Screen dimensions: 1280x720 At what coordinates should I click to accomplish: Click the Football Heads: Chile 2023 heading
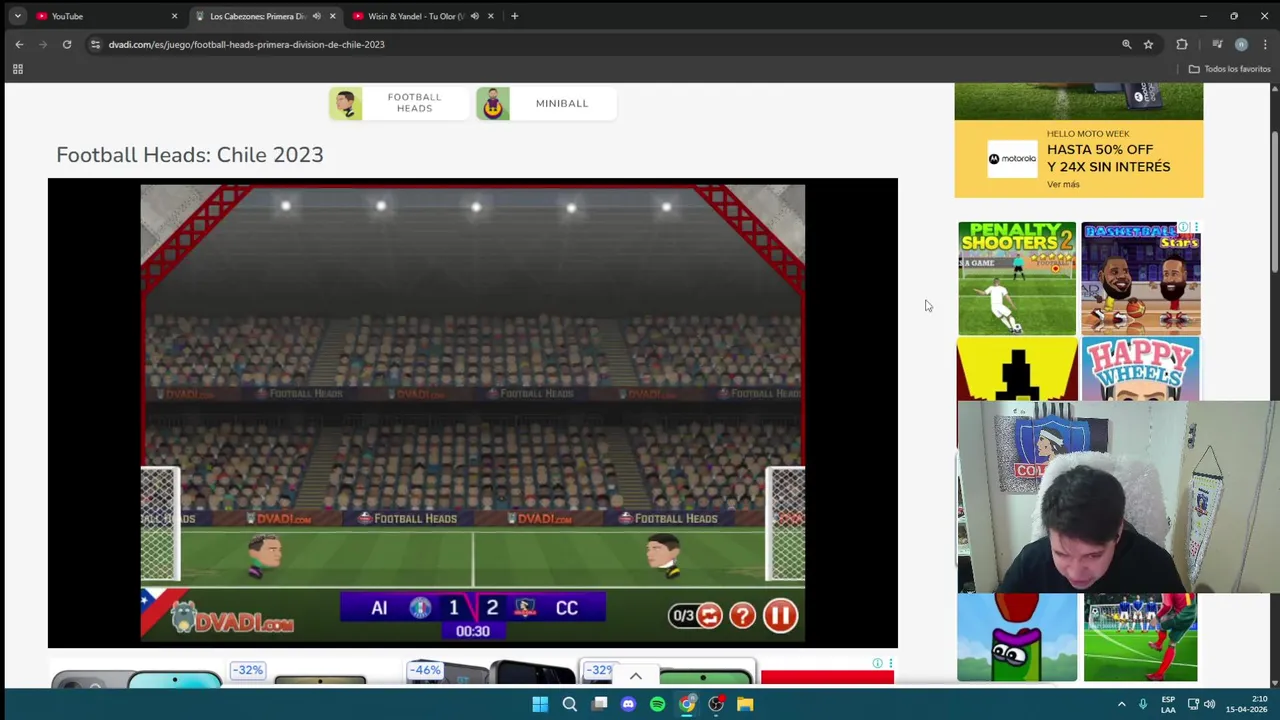click(x=190, y=155)
